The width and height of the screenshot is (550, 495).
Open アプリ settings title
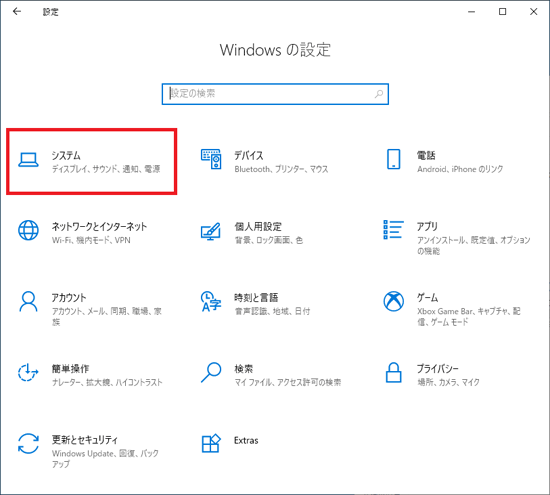click(427, 226)
